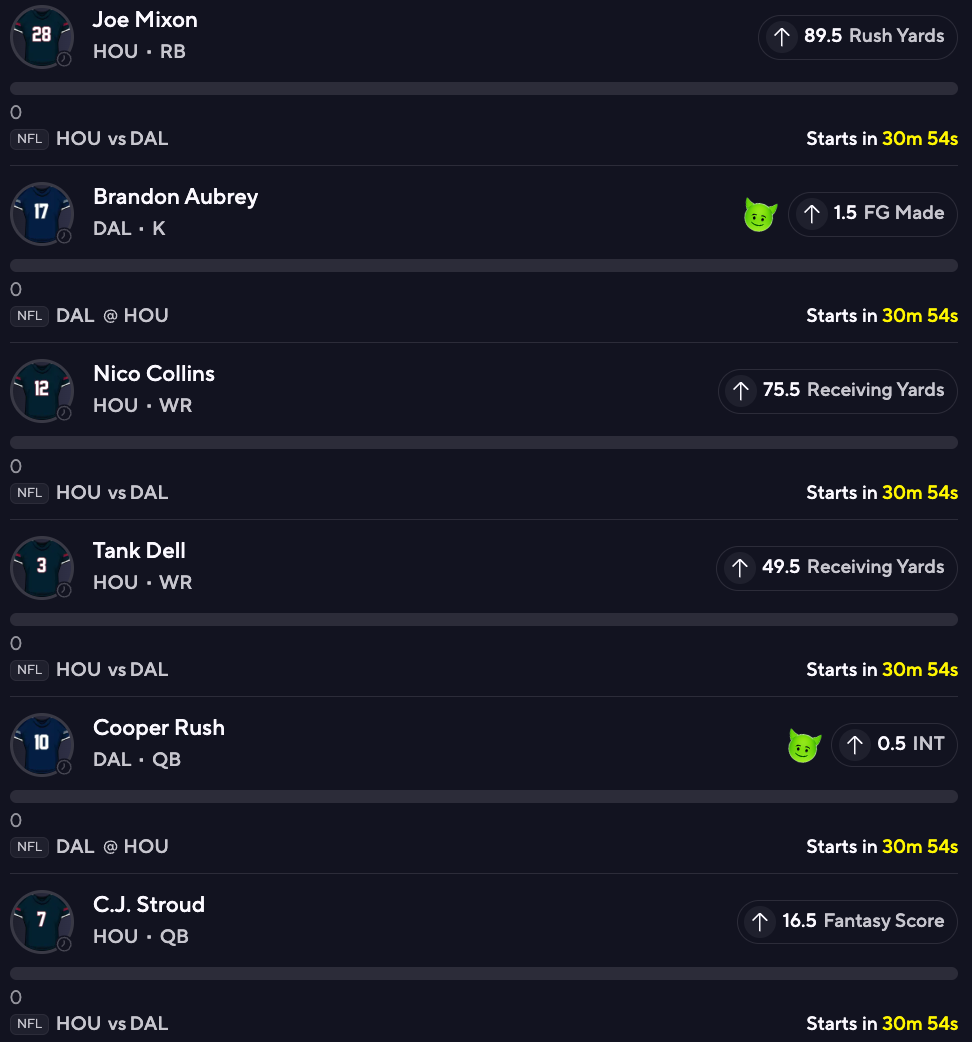Toggle the up arrow on 1.5 FG Made
The width and height of the screenshot is (972, 1042).
tap(811, 214)
